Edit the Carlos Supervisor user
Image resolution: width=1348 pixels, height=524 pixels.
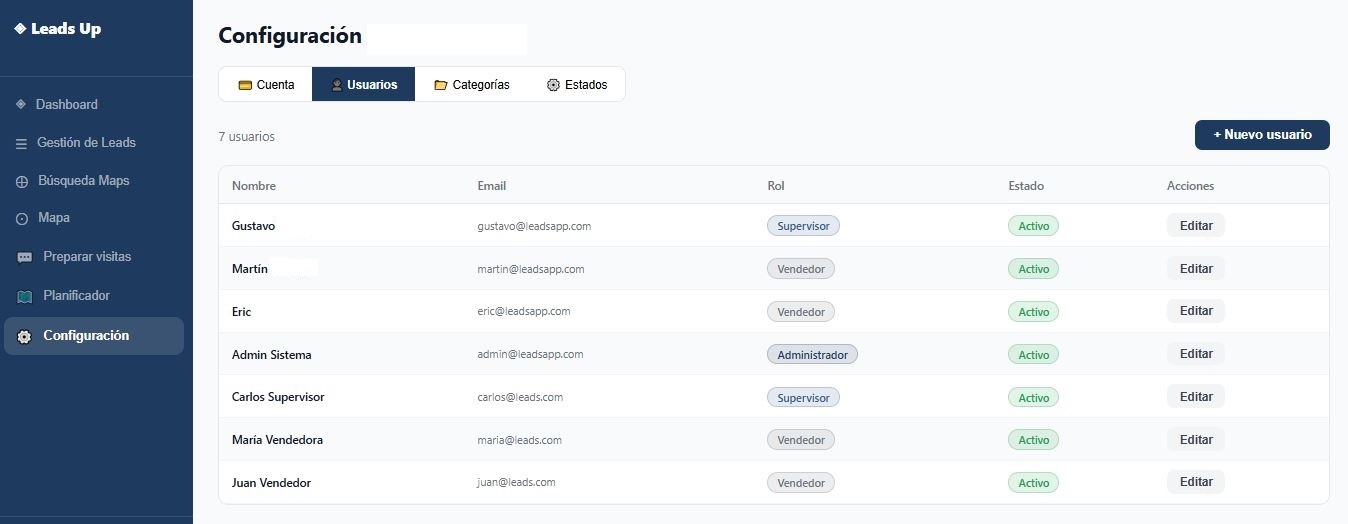point(1196,397)
